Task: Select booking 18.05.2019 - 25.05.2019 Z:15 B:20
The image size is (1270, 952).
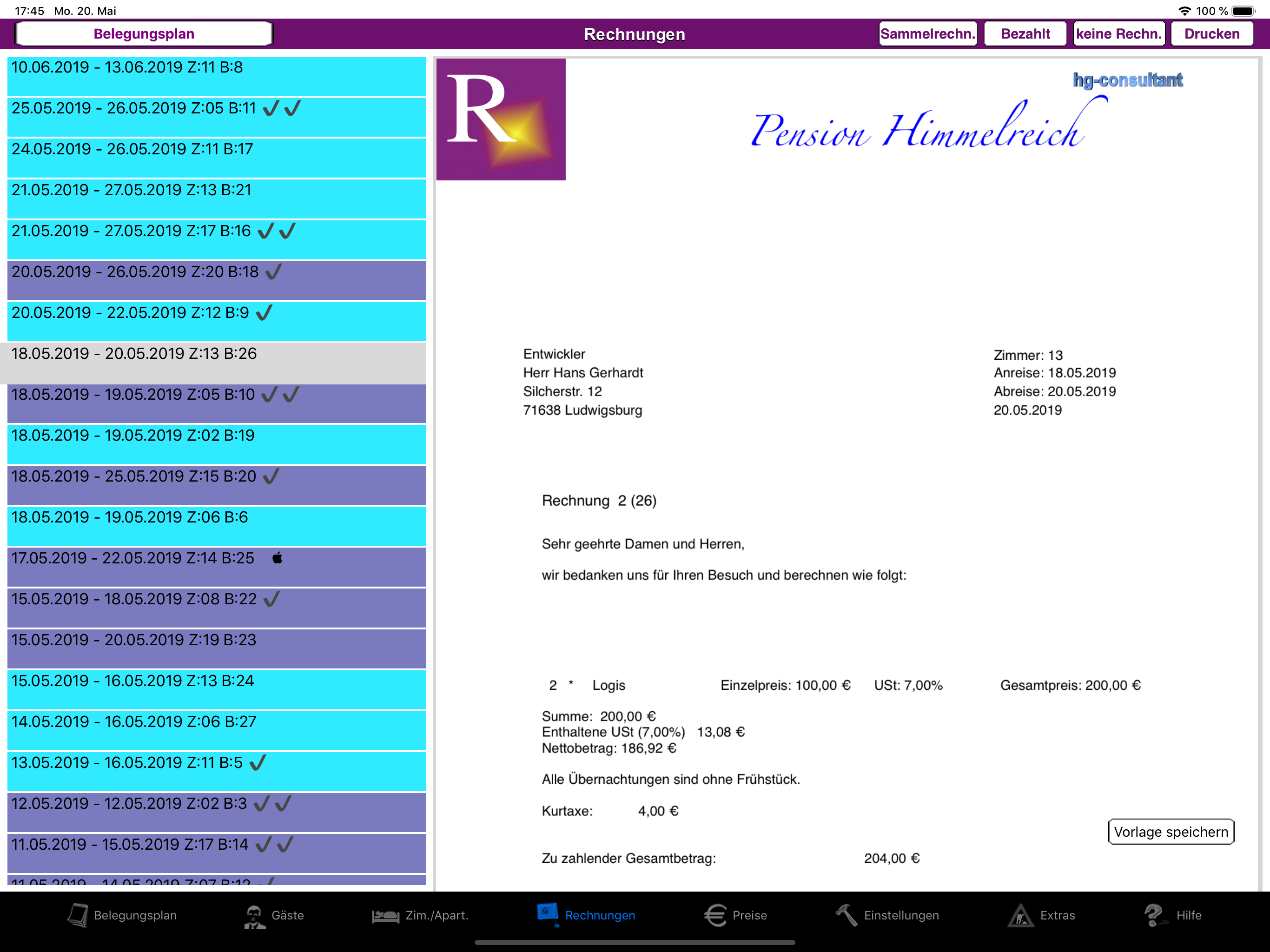Action: (217, 485)
